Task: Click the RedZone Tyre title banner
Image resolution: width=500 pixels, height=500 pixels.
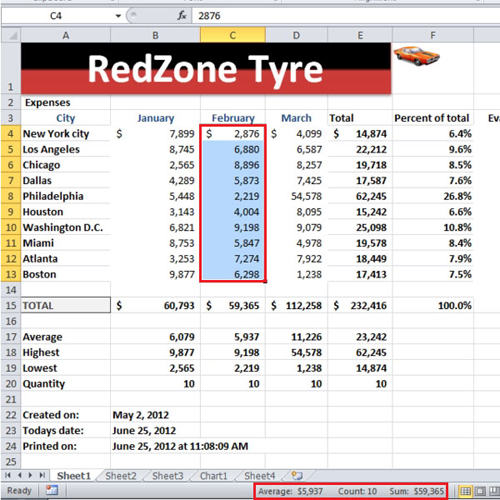Action: tap(206, 68)
